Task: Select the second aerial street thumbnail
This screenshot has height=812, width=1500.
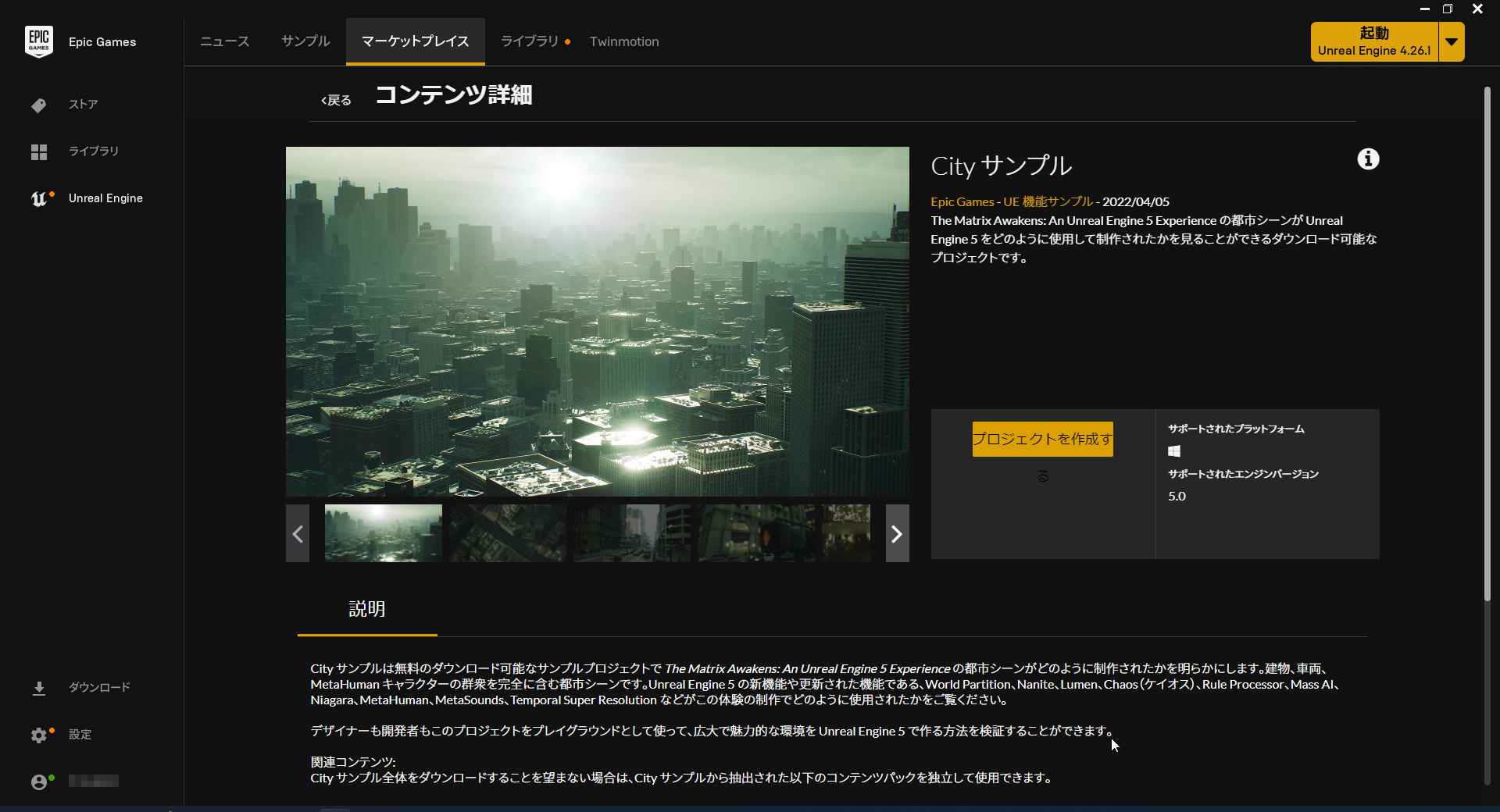Action: click(x=508, y=533)
